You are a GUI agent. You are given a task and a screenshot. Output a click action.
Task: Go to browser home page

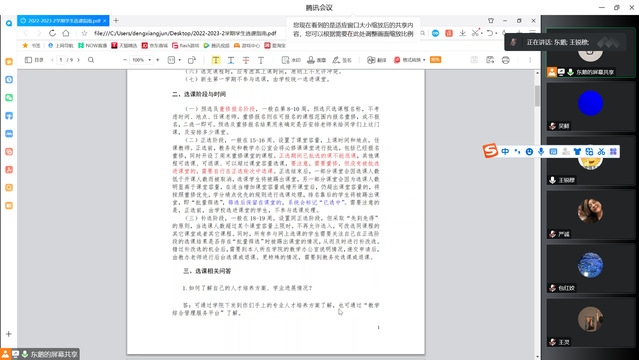pos(66,33)
